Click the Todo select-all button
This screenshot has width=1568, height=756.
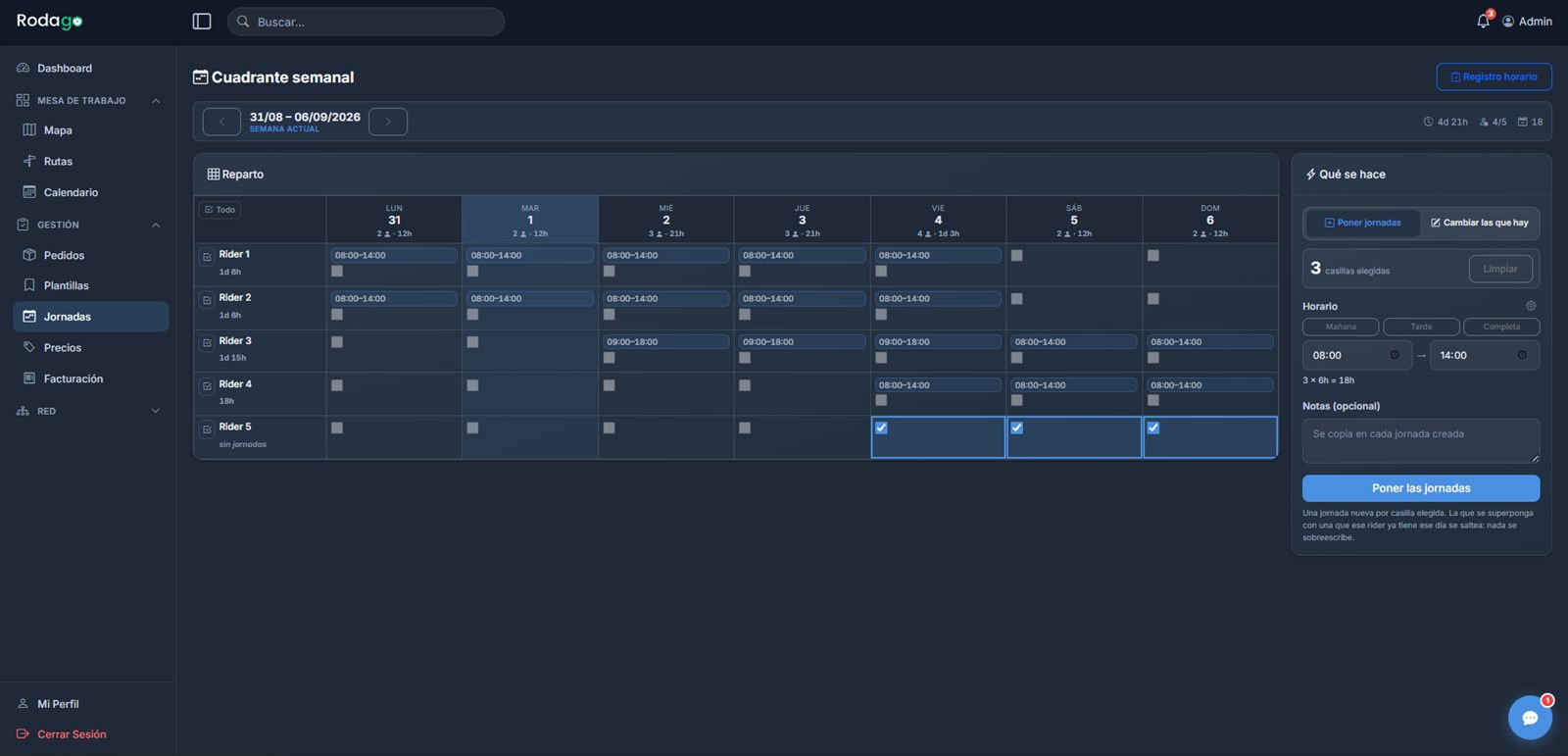pos(220,210)
